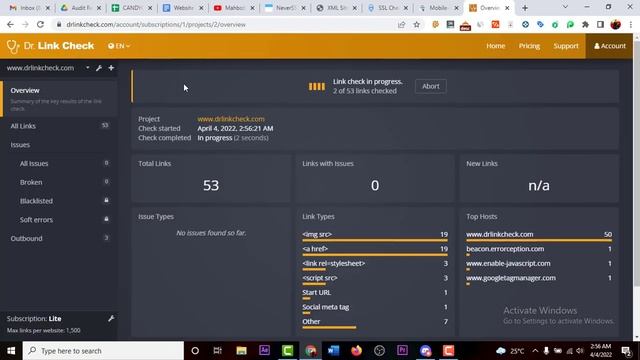
Task: Switch to the SSL Checker tab
Action: 388,8
